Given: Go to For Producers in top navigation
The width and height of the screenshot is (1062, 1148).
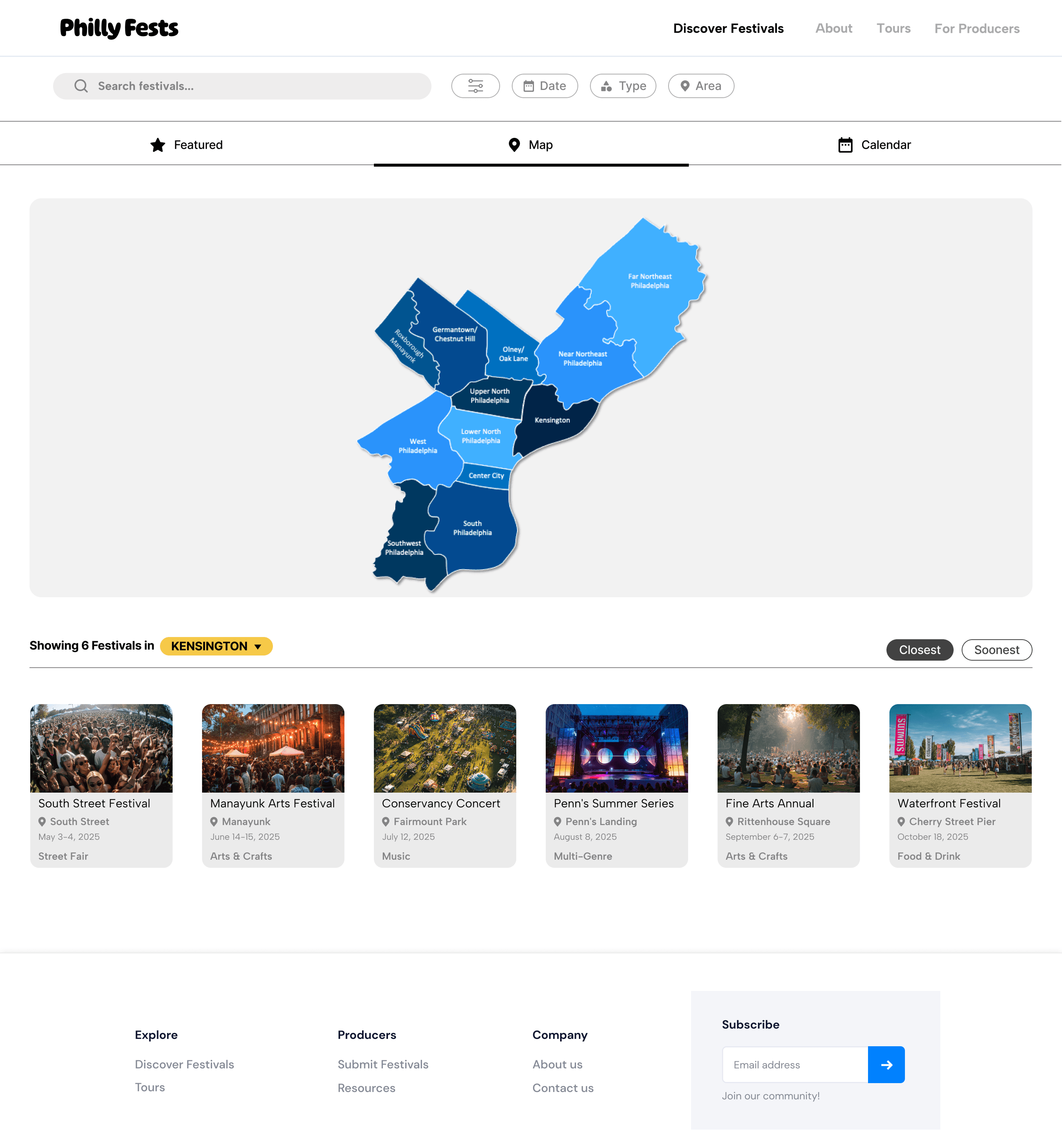Looking at the screenshot, I should [976, 29].
